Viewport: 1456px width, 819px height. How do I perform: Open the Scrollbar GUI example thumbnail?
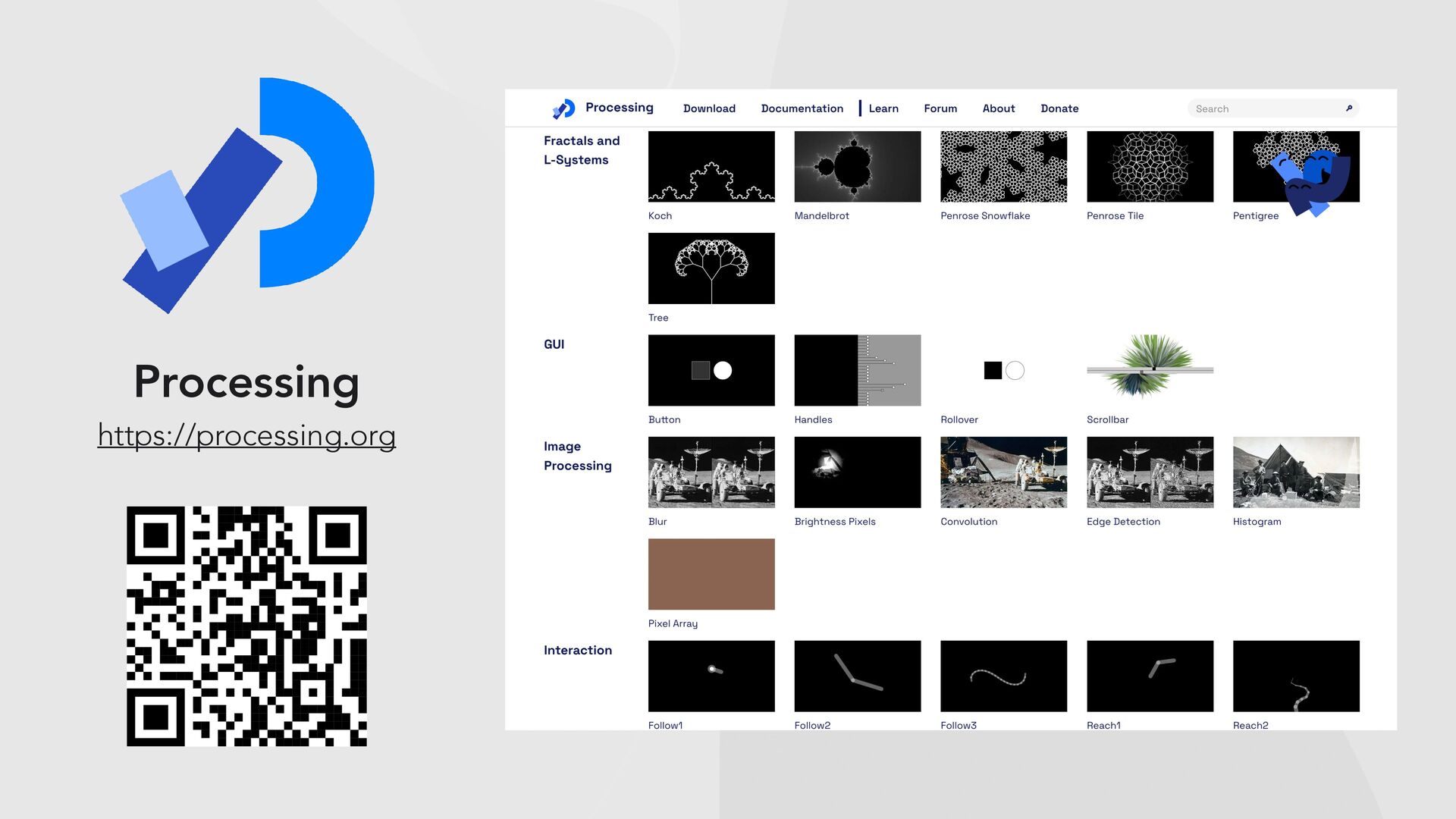[1149, 370]
